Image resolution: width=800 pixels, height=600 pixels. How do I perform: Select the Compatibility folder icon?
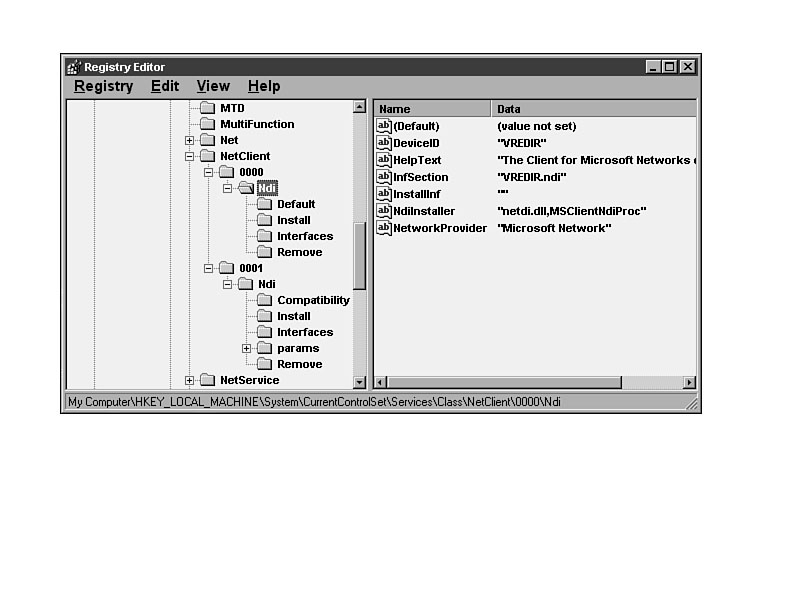click(264, 300)
